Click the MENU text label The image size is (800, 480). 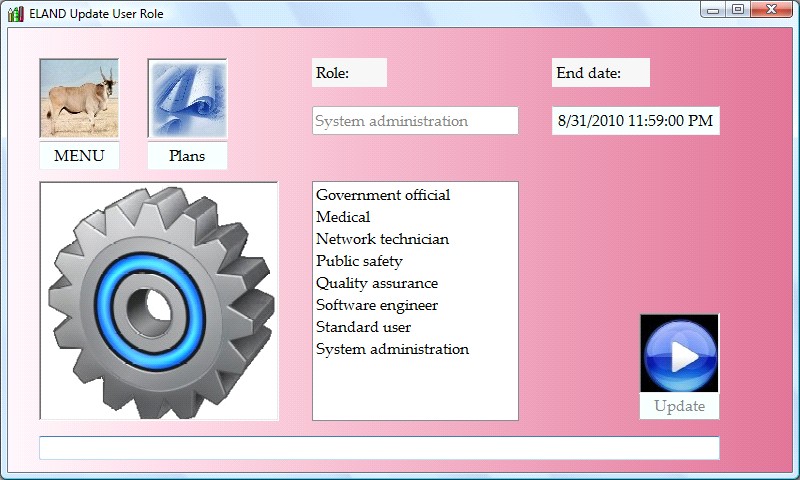79,156
